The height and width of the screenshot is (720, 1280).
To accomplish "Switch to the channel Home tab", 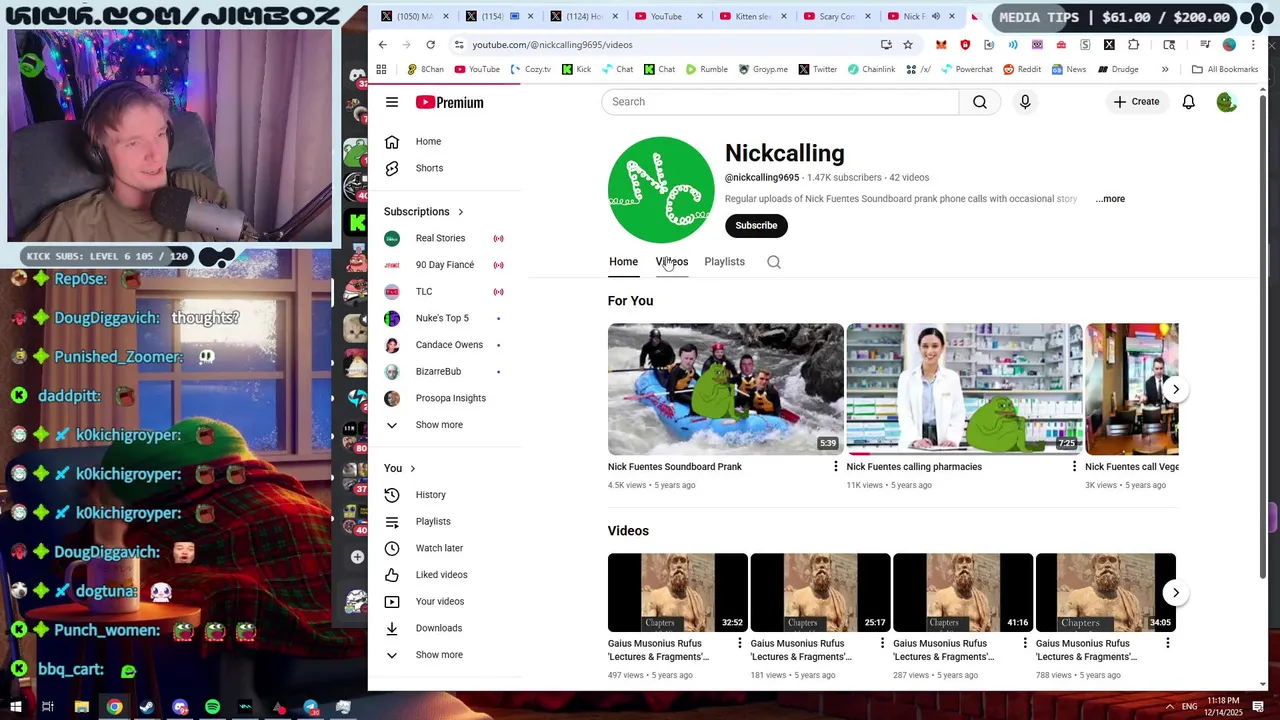I will coord(623,262).
